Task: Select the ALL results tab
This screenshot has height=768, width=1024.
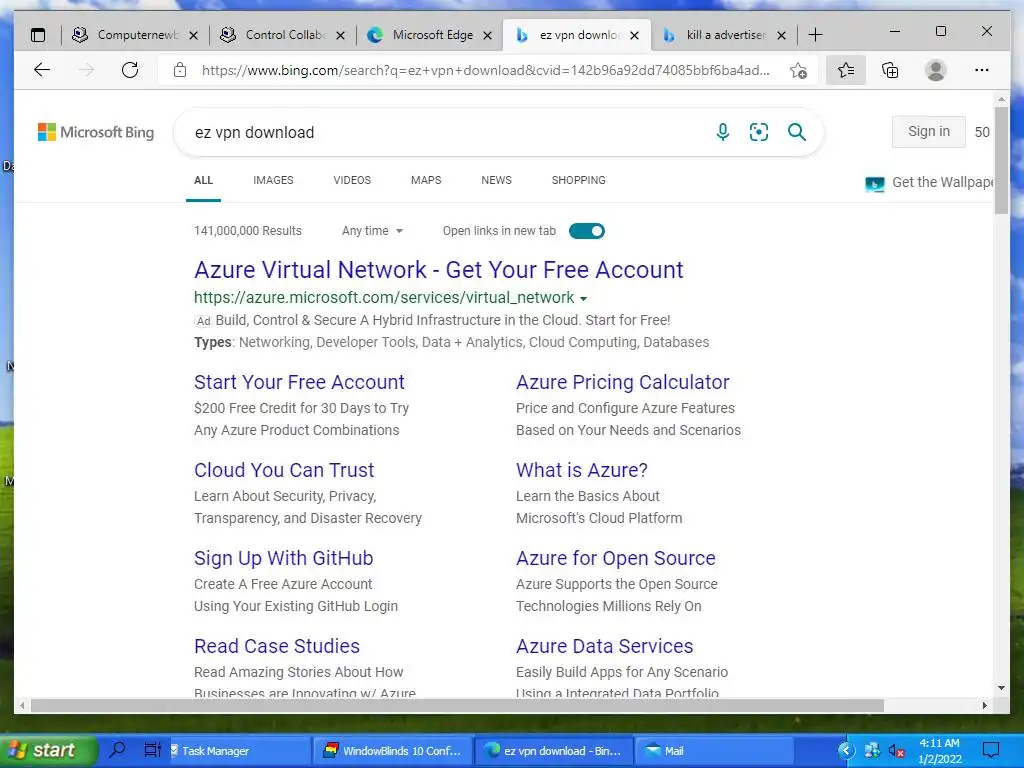Action: (203, 180)
